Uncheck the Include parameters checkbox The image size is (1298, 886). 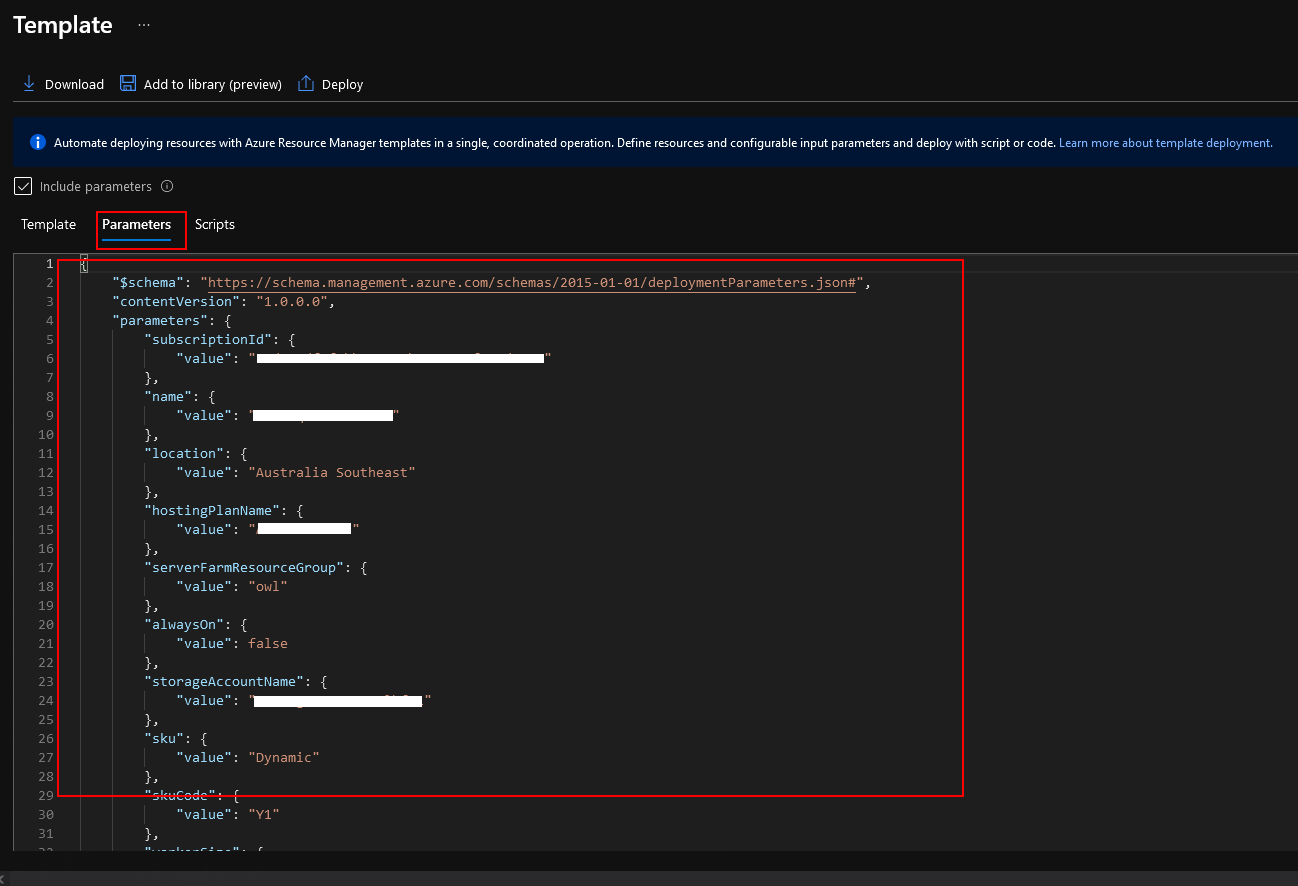pyautogui.click(x=23, y=186)
